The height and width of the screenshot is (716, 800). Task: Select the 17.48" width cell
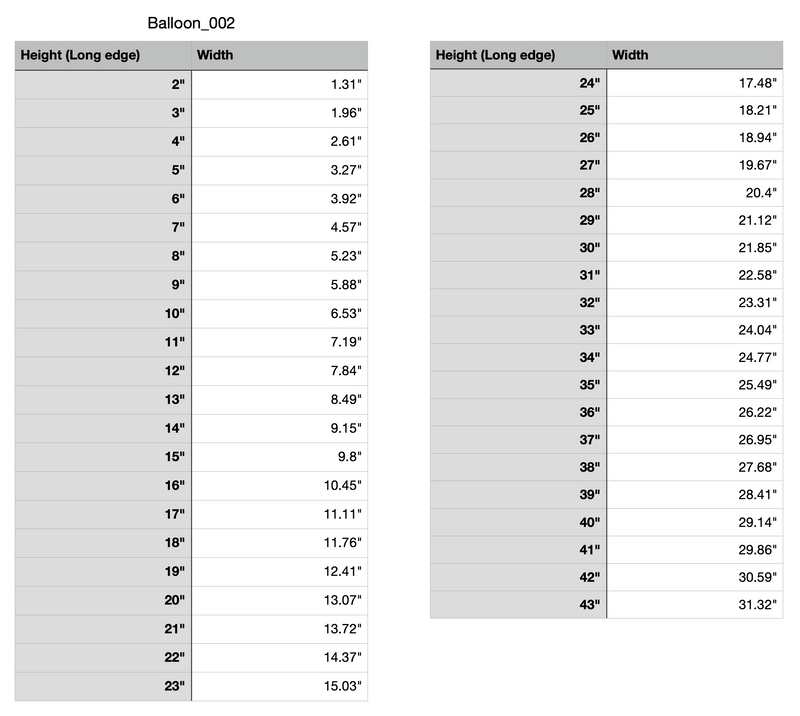pyautogui.click(x=695, y=83)
